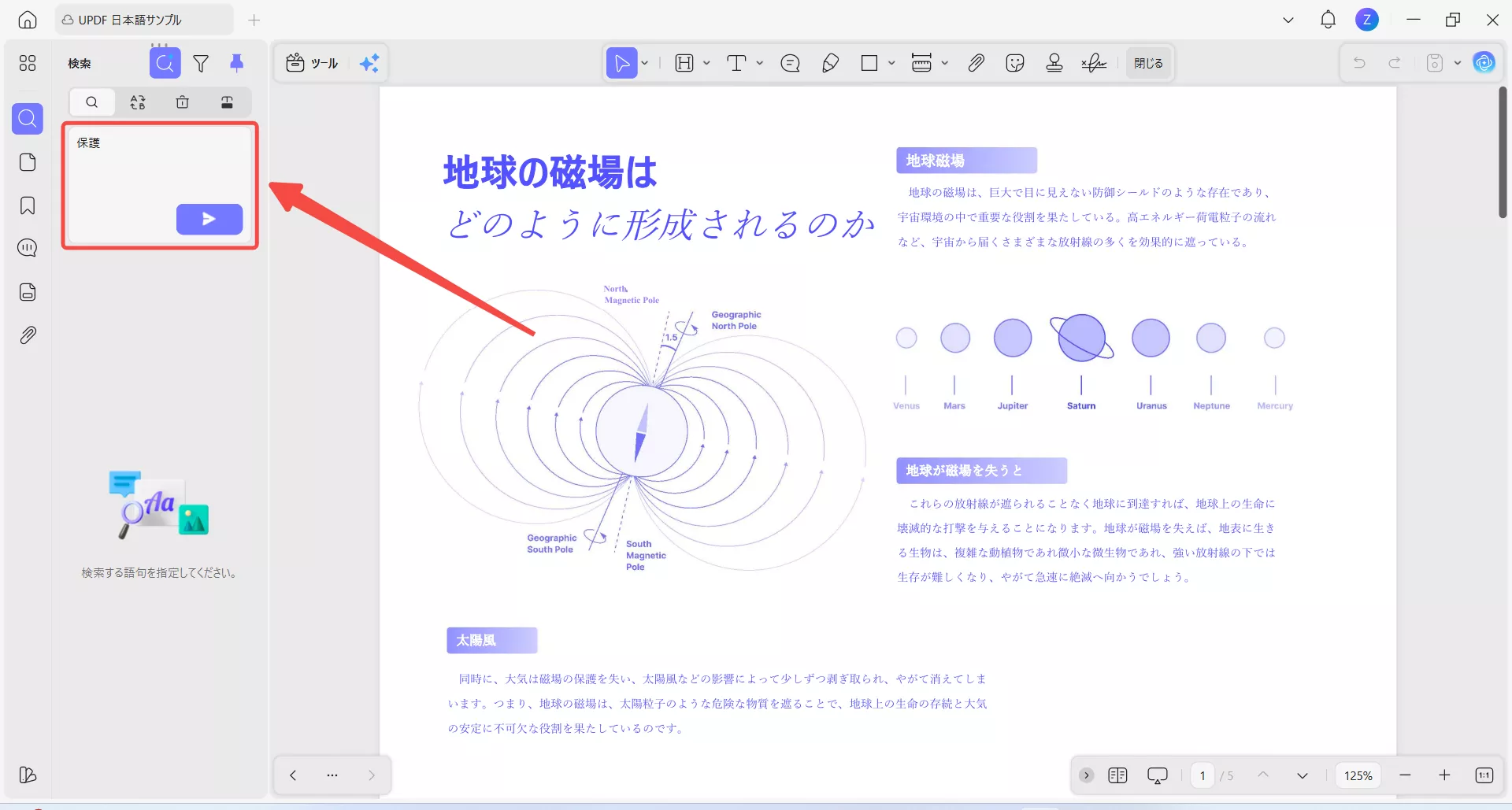Select the highlighter pen tool

pos(831,63)
